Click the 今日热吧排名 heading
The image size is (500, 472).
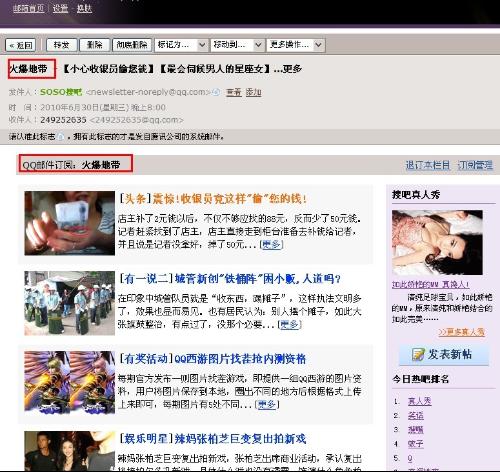(421, 379)
